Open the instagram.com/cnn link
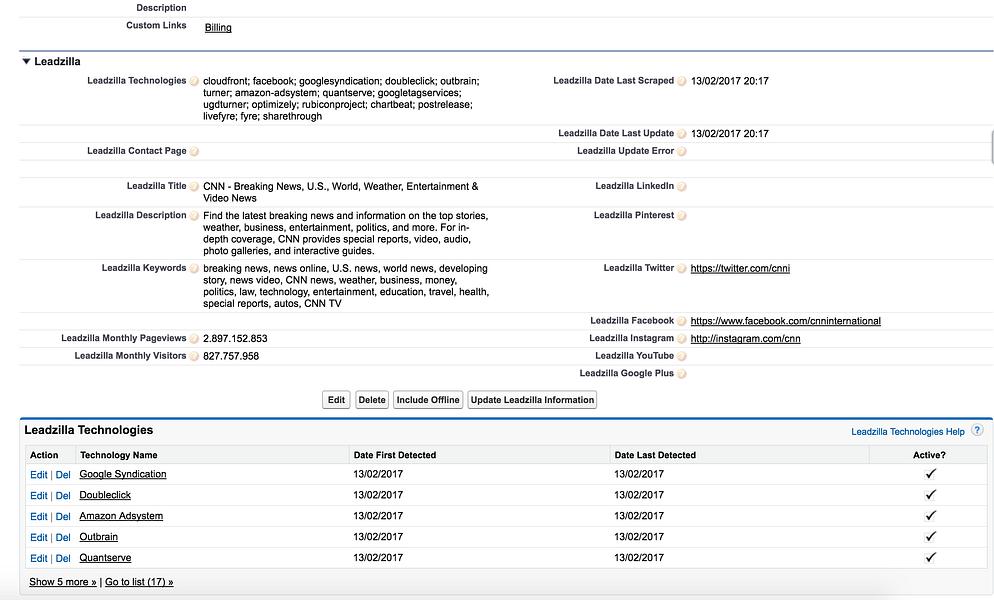Screen dimensions: 994x600 [x=745, y=339]
